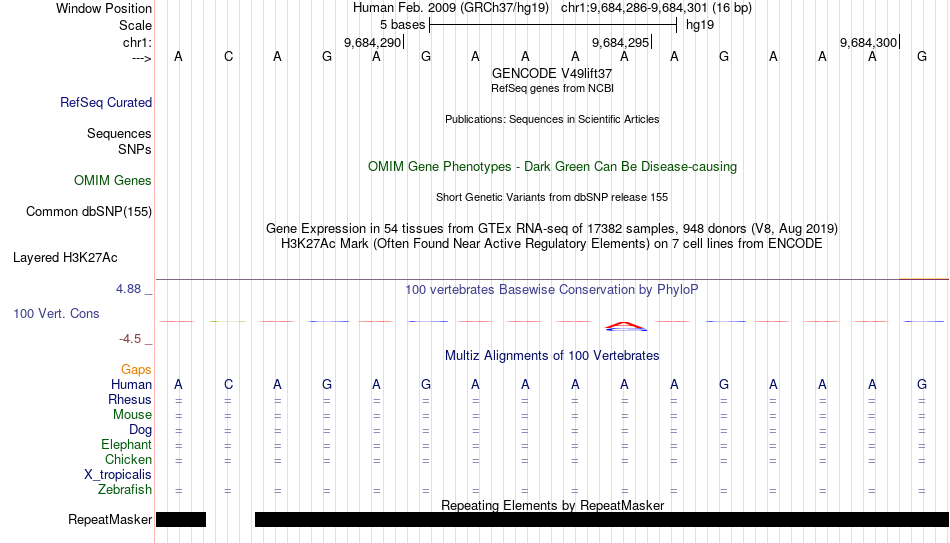
Task: Click the Mouse species label
Action: point(132,415)
